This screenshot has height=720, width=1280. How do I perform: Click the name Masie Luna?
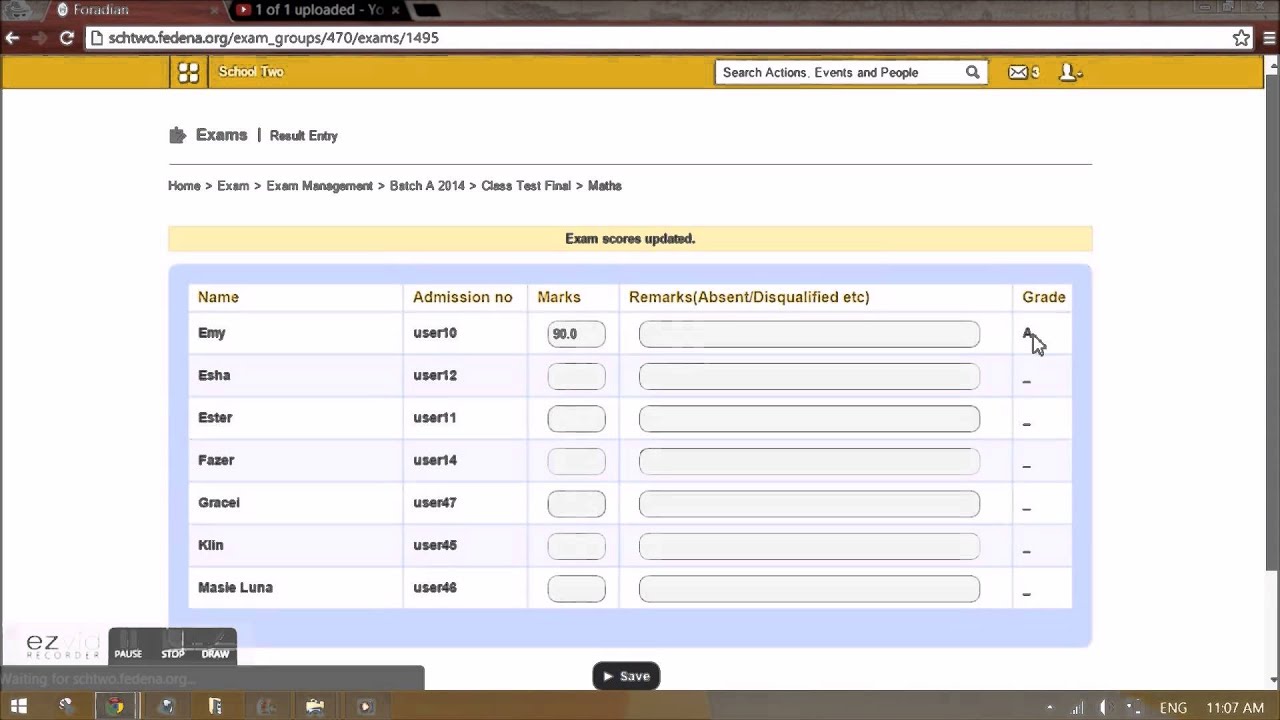coord(235,588)
